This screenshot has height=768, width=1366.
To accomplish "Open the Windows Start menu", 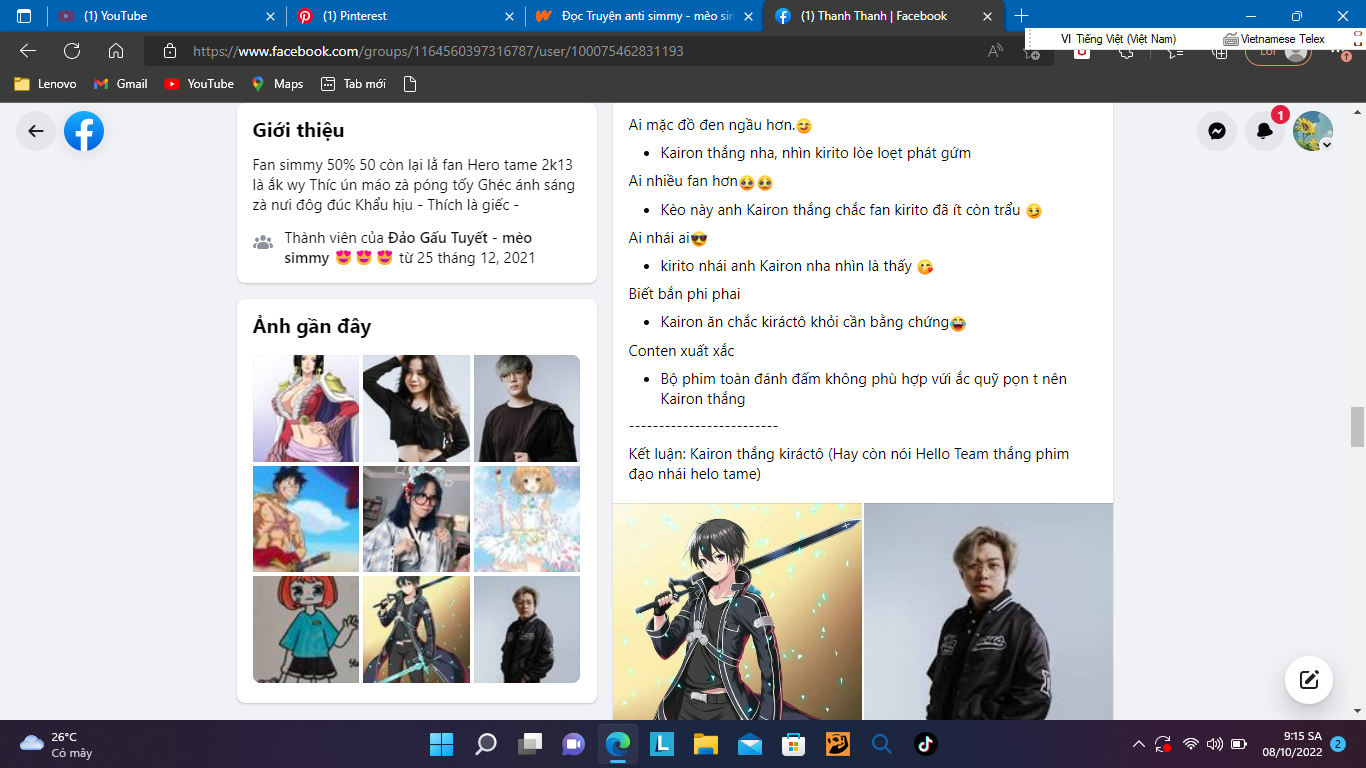I will [441, 744].
